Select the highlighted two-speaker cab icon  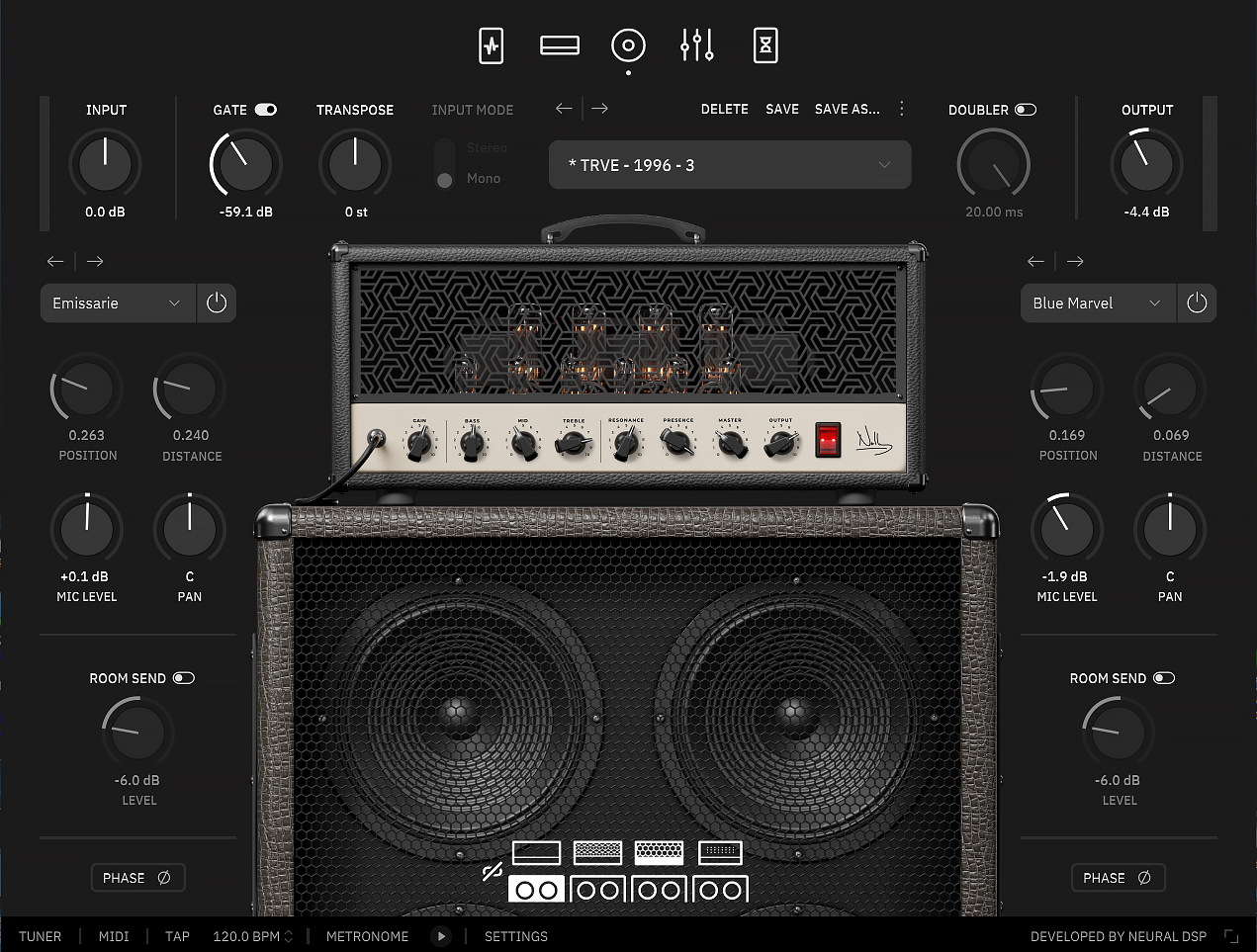pos(537,890)
